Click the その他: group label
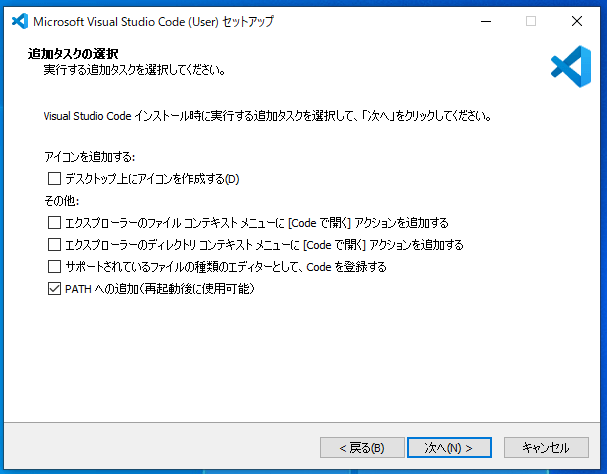The height and width of the screenshot is (474, 607). [63, 201]
